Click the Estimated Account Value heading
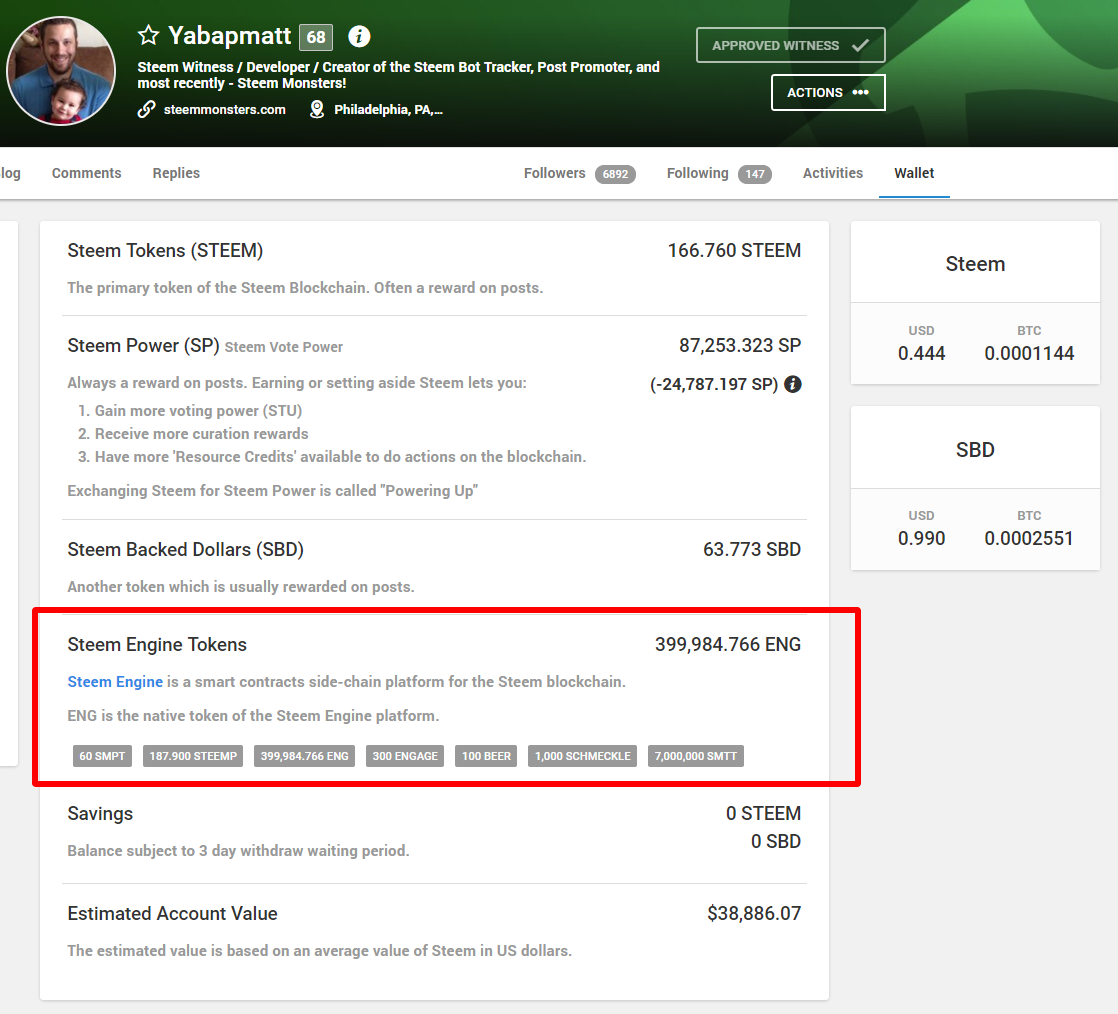 [173, 913]
